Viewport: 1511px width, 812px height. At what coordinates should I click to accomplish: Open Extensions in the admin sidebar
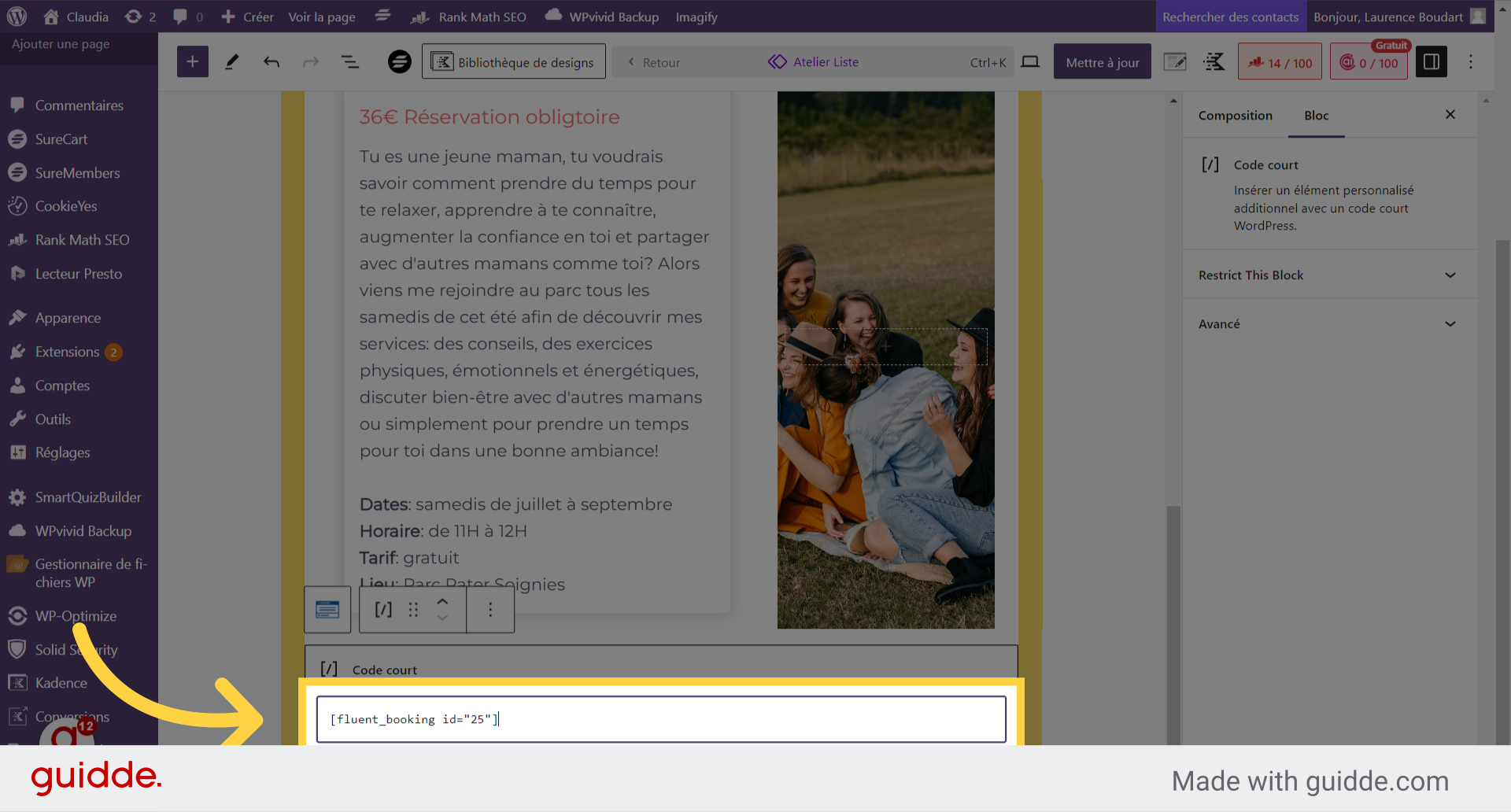tap(67, 352)
